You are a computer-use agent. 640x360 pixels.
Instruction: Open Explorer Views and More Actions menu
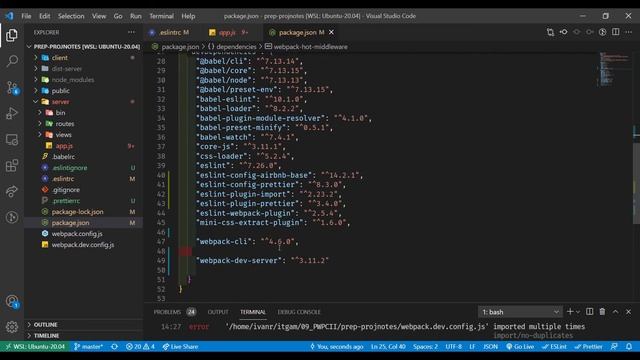tap(131, 32)
